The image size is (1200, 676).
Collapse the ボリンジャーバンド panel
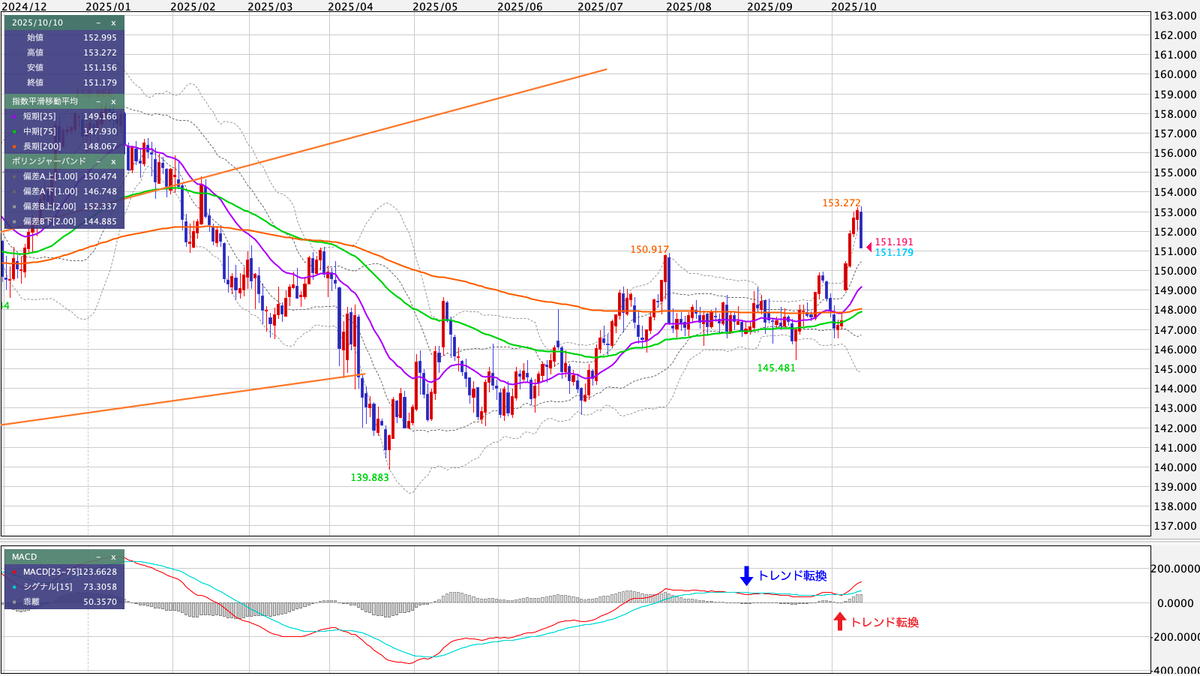(x=97, y=160)
